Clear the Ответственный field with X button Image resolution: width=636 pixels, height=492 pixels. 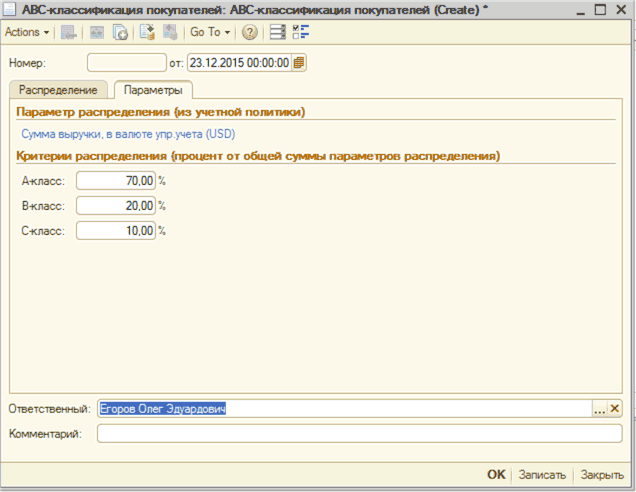615,409
